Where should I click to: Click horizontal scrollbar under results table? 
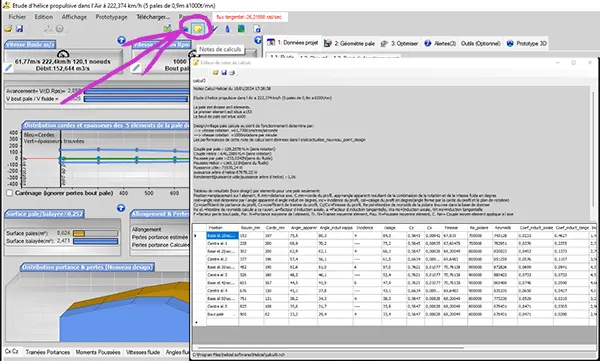(x=330, y=348)
